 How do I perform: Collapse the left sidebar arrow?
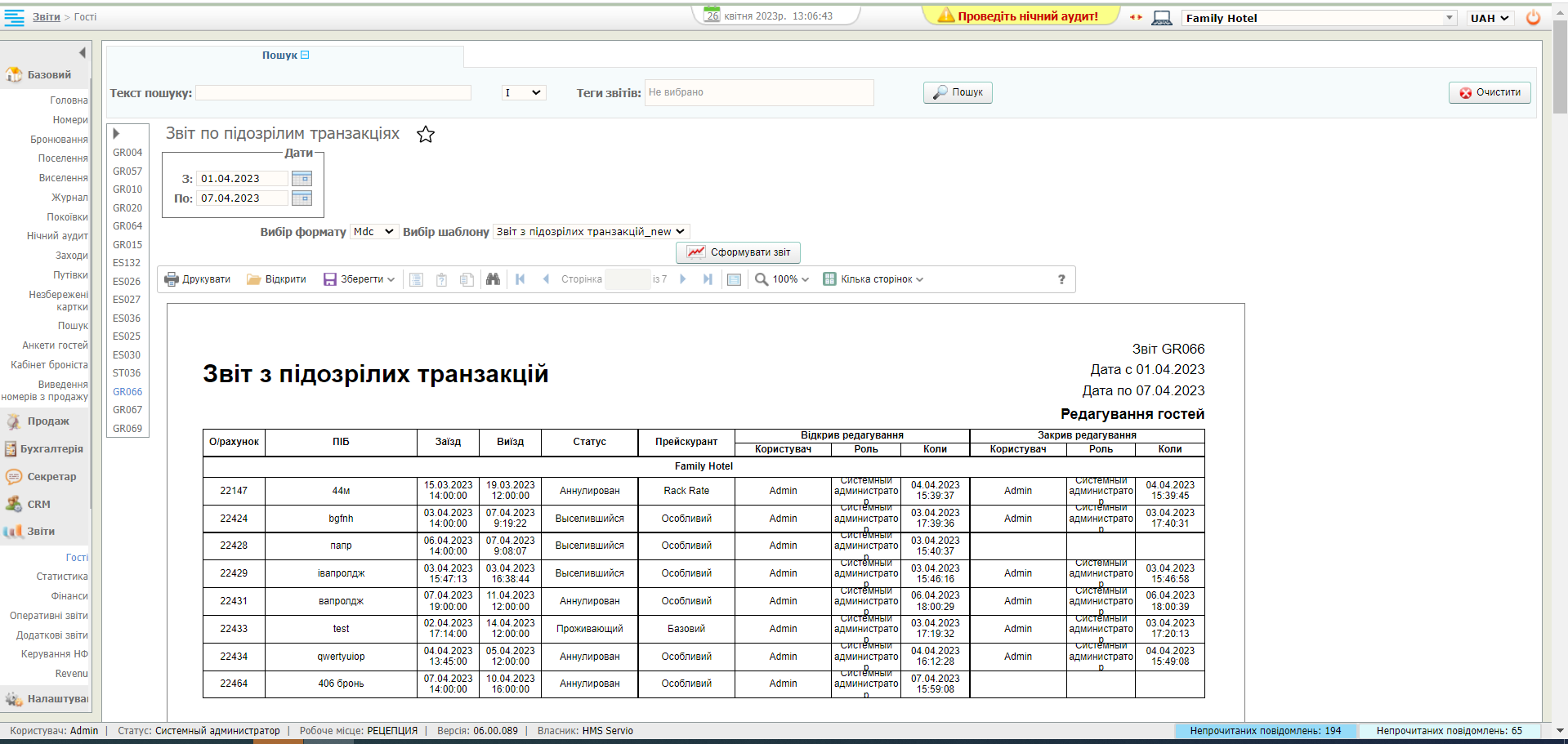click(x=82, y=53)
